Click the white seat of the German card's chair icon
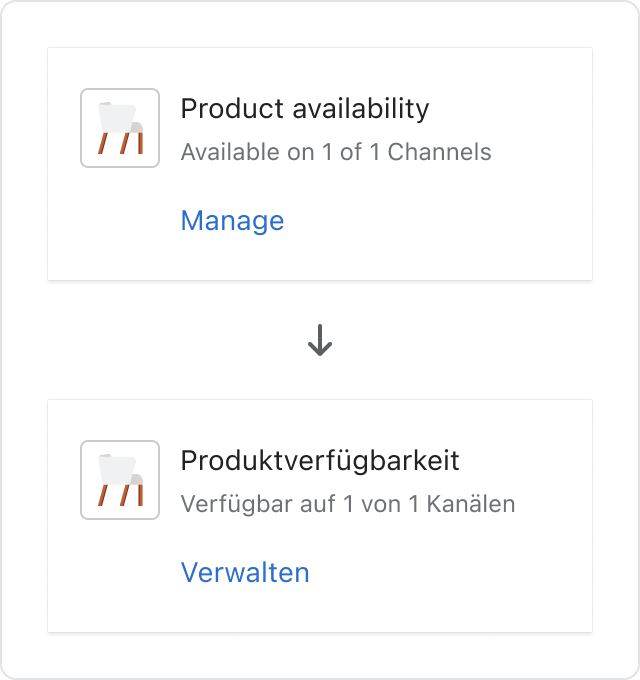Screen dimensions: 640x680 click(x=117, y=470)
